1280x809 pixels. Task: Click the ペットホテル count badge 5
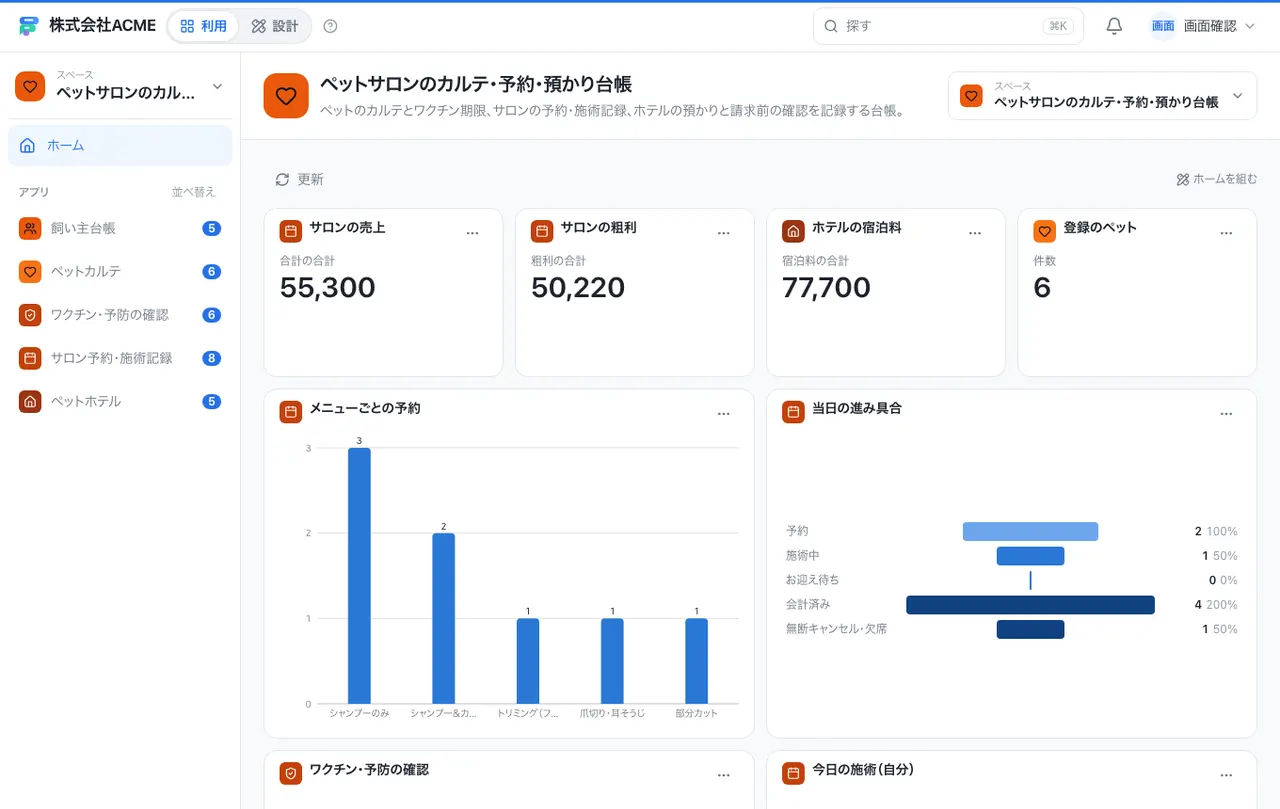(211, 401)
